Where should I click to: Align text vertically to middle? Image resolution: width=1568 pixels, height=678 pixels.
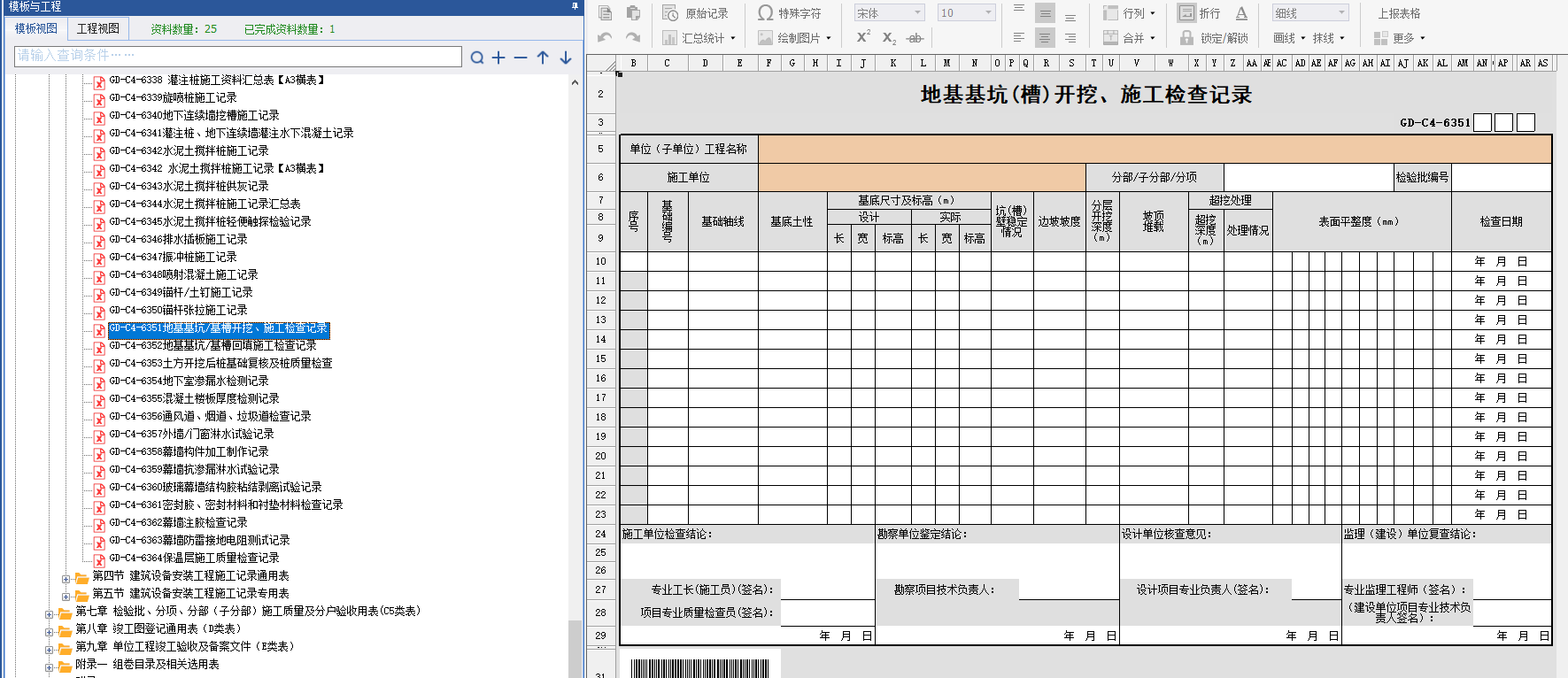pos(1046,13)
